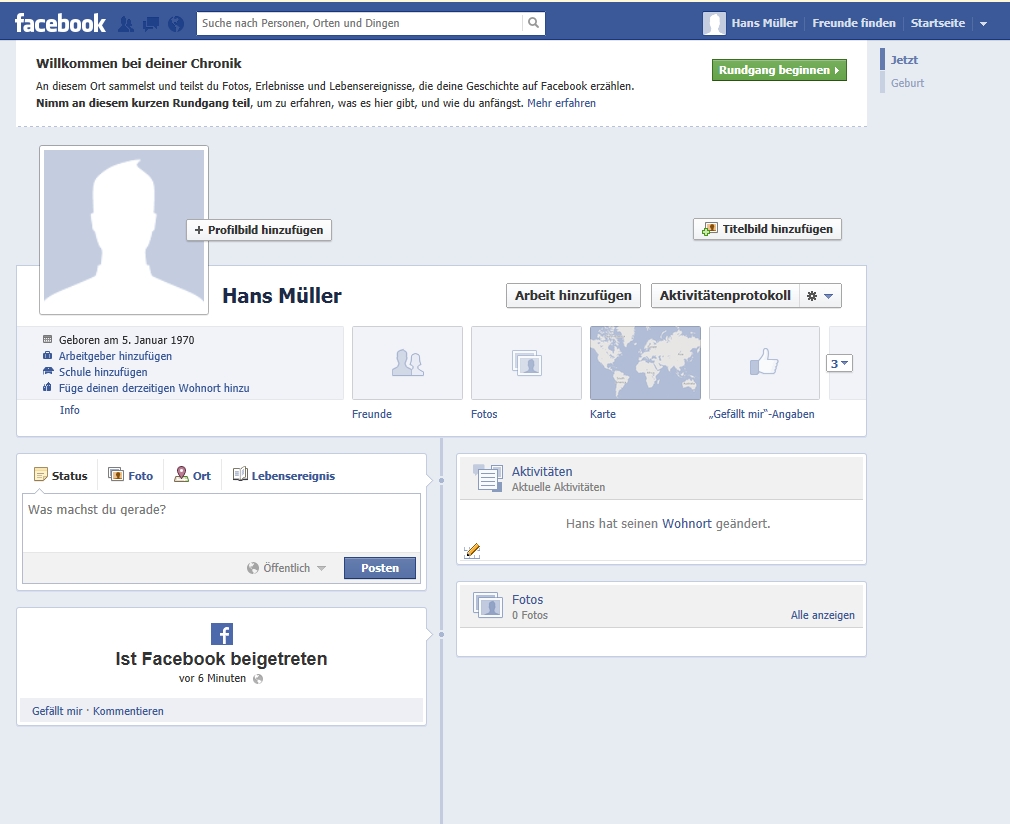Screen dimensions: 1010x824
Task: Click the Lebensereignis book icon
Action: [x=240, y=475]
